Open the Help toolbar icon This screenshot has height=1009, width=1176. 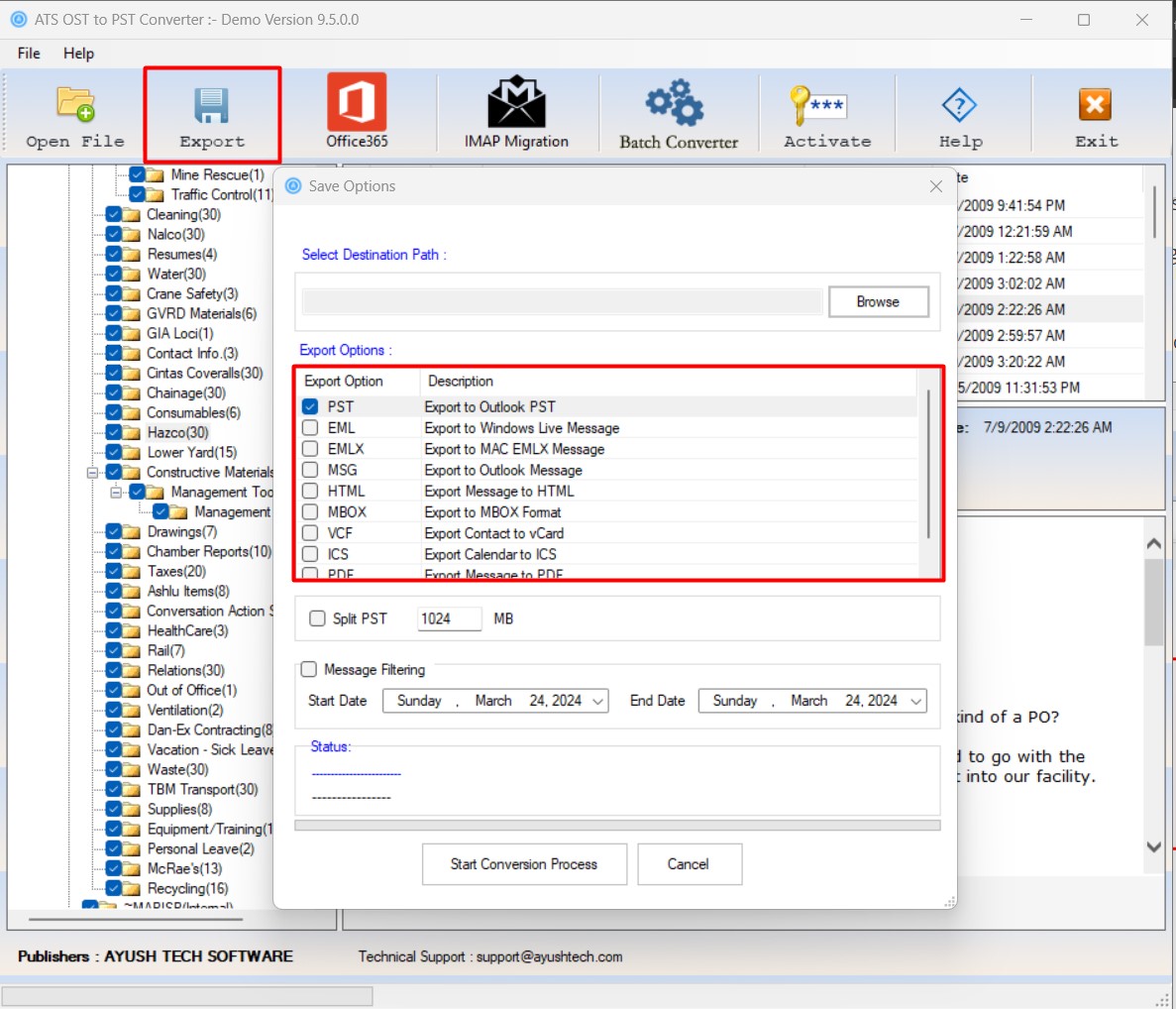[x=958, y=109]
